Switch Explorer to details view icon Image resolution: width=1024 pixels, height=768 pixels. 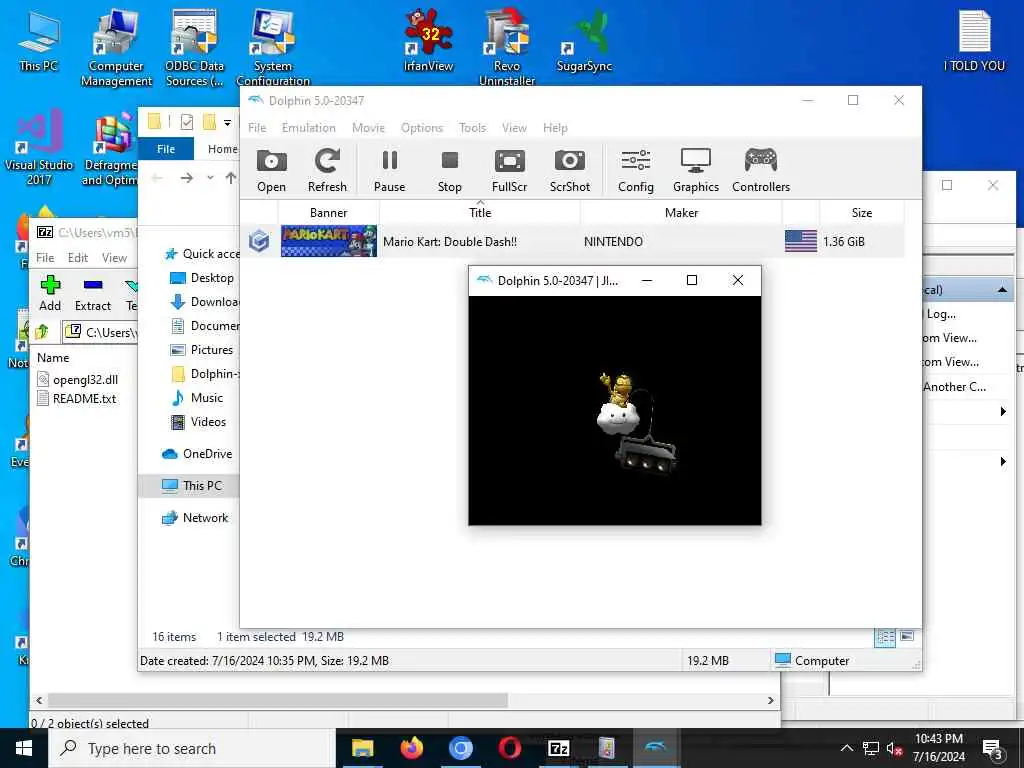pyautogui.click(x=886, y=637)
